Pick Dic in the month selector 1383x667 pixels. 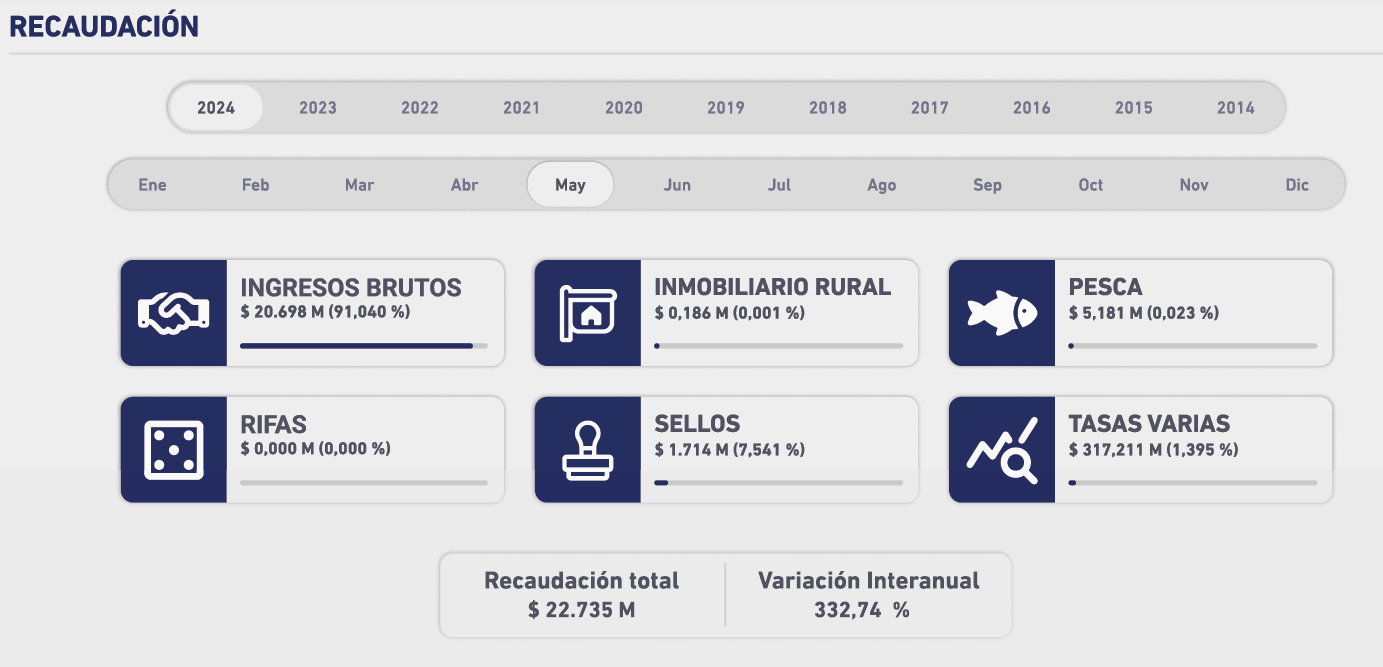tap(1297, 185)
